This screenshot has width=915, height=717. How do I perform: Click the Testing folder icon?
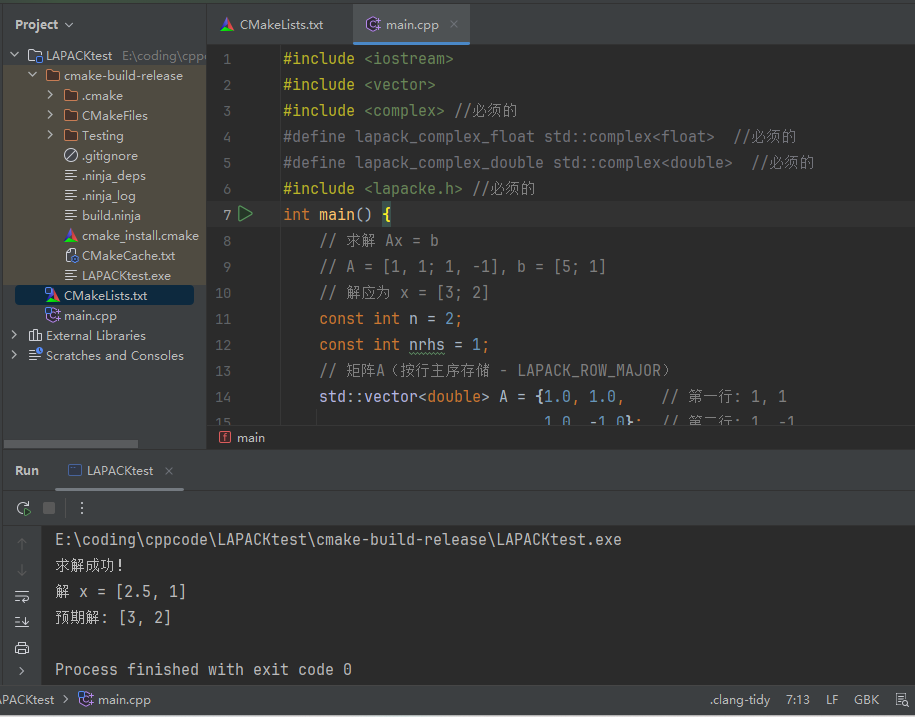pyautogui.click(x=71, y=135)
